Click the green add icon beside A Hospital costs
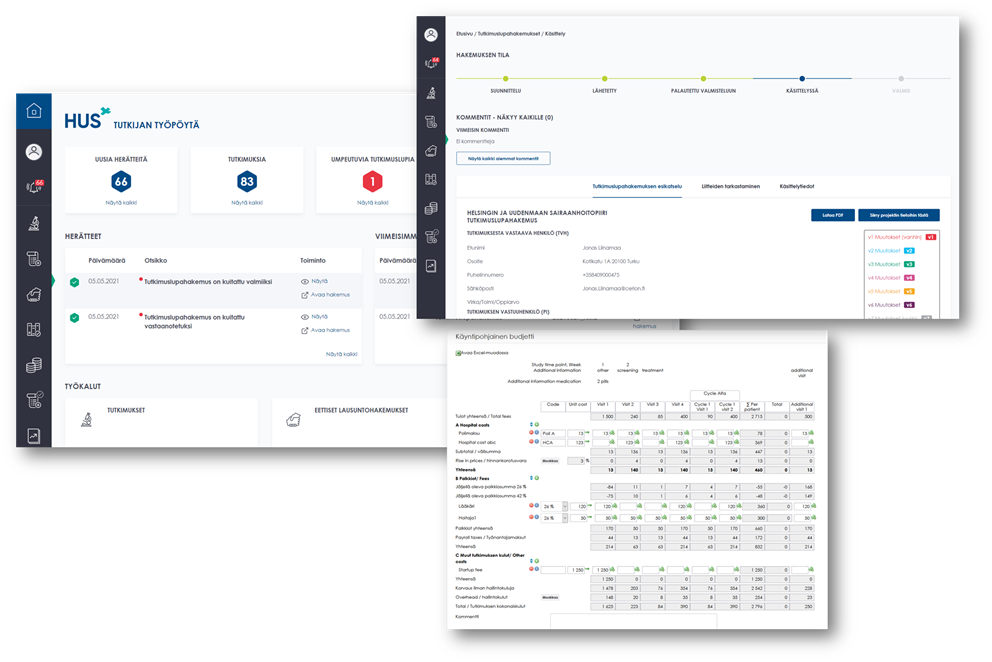Image resolution: width=992 pixels, height=662 pixels. pyautogui.click(x=537, y=424)
